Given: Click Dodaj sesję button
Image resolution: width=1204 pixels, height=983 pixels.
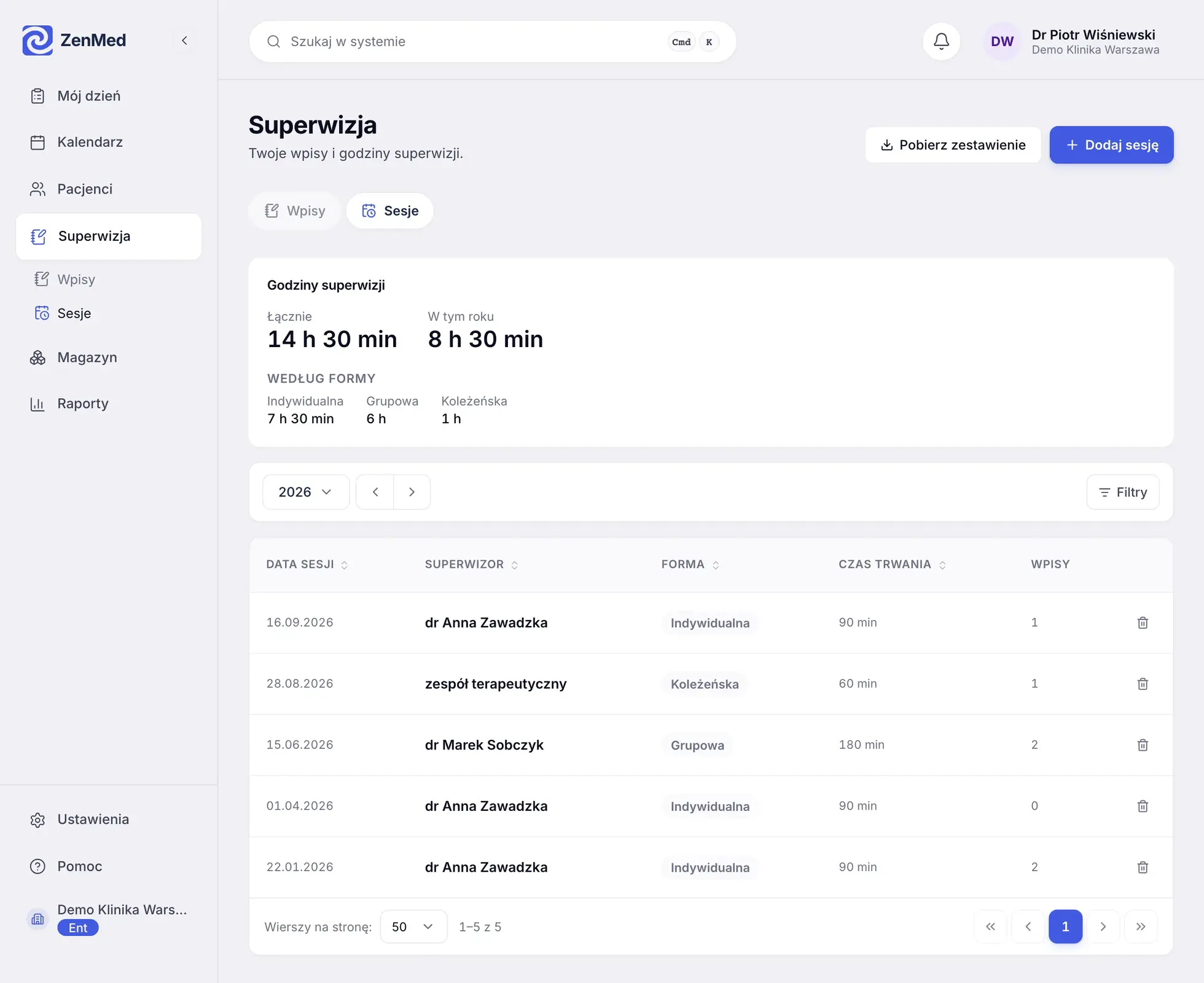Looking at the screenshot, I should coord(1111,145).
